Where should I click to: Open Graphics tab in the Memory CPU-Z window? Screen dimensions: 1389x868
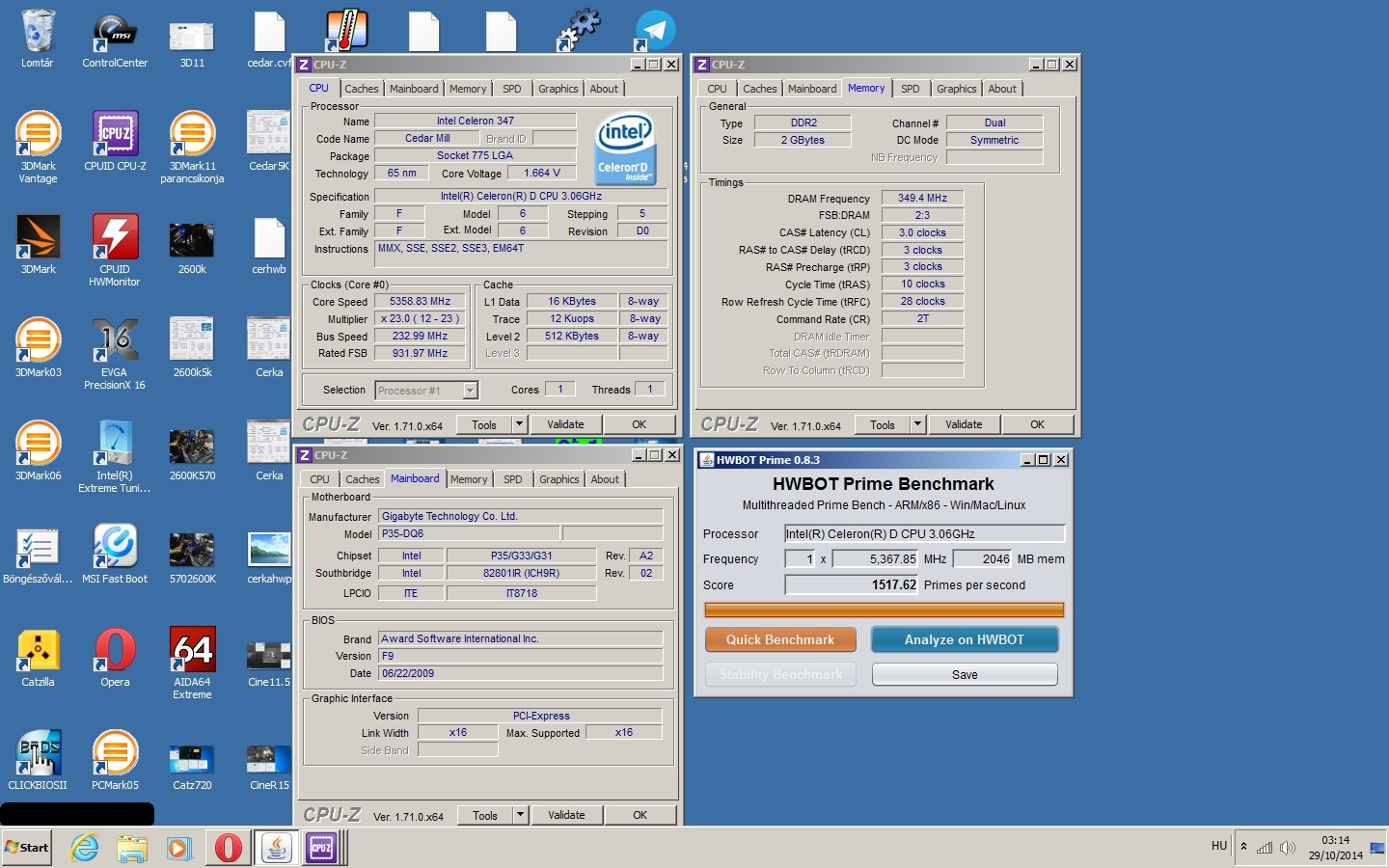point(957,89)
